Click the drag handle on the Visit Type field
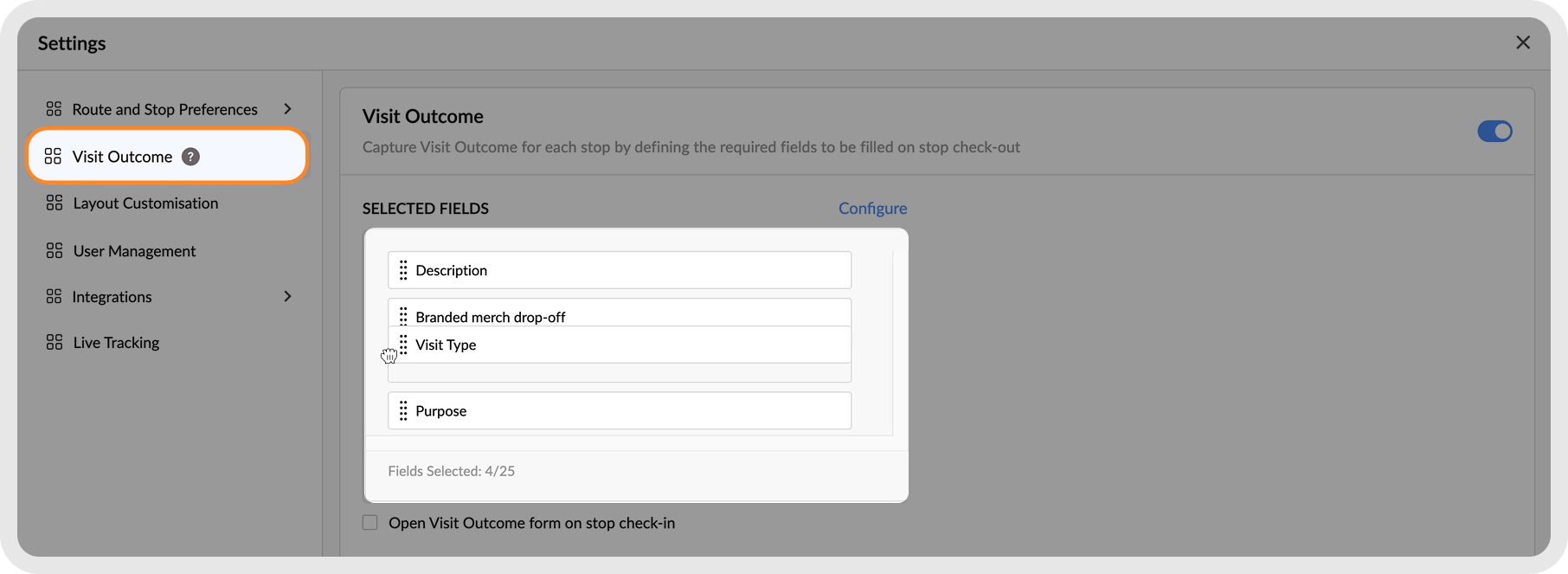1568x574 pixels. (x=403, y=345)
